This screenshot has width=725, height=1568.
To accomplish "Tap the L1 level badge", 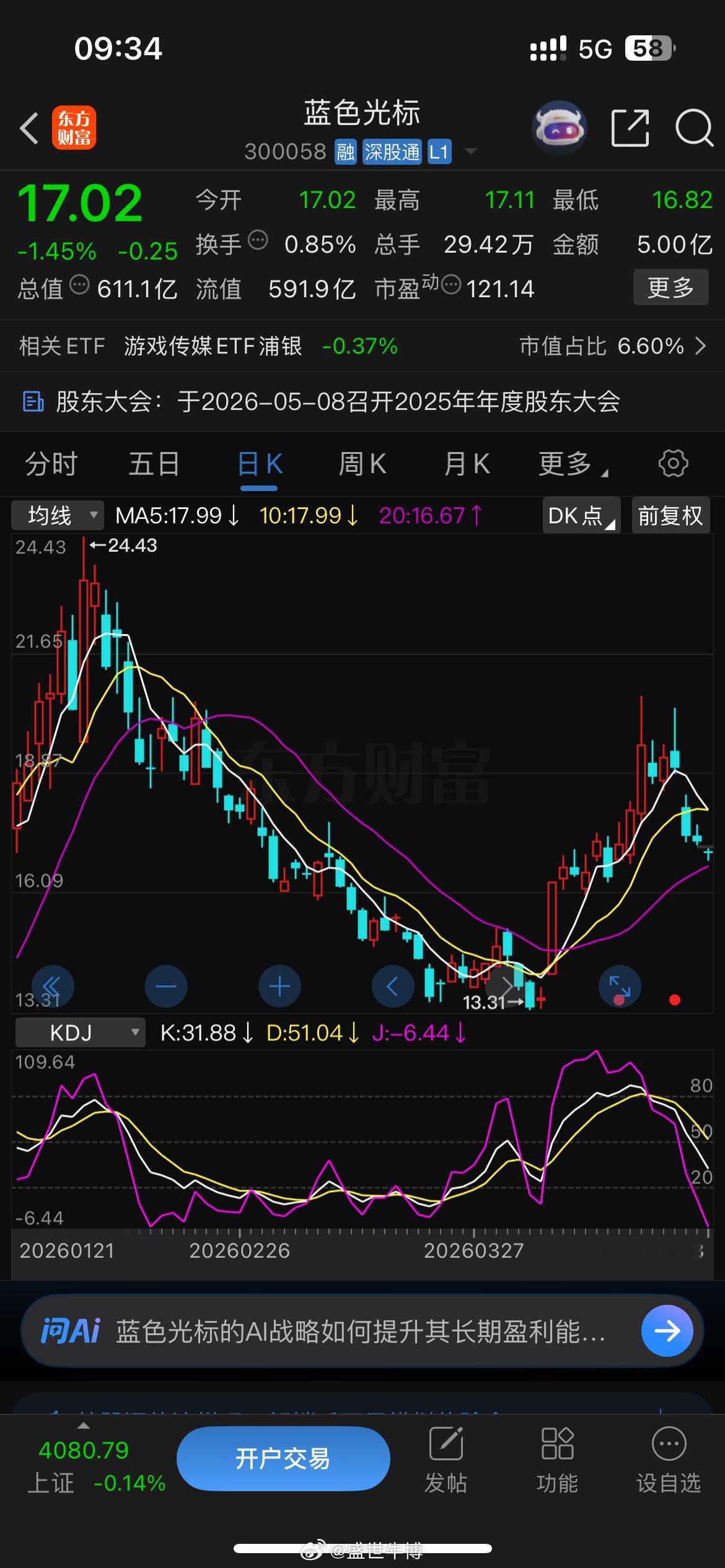I will 439,152.
